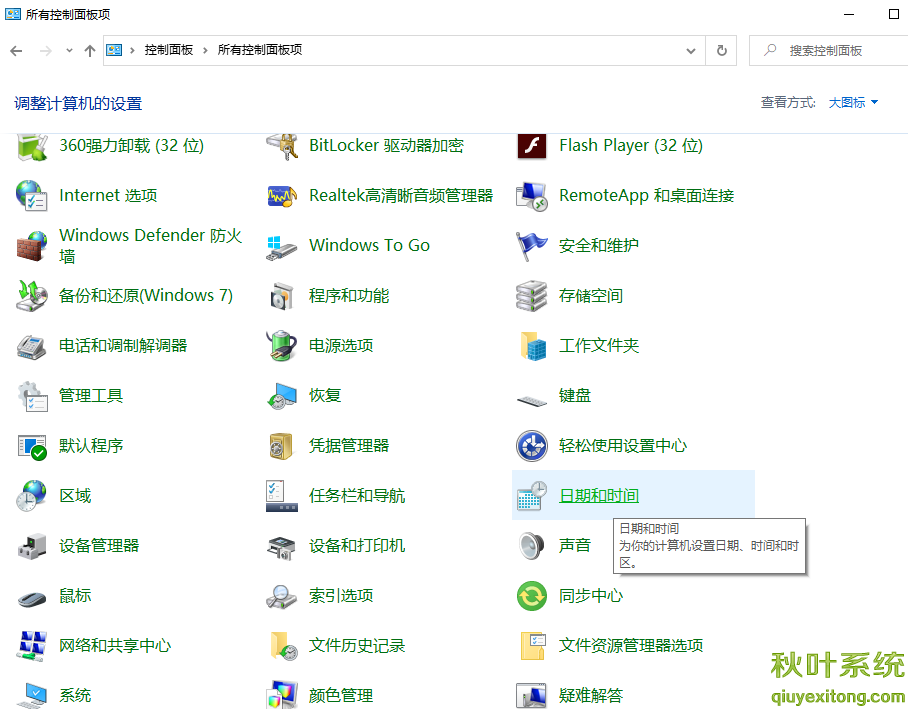The width and height of the screenshot is (908, 709).
Task: Click the 设备管理器 icon
Action: point(32,546)
